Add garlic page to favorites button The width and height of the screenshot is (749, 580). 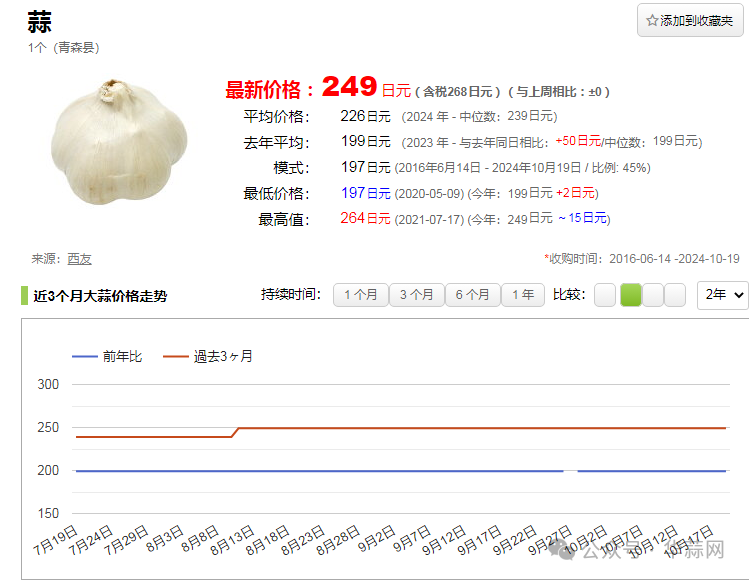[690, 21]
